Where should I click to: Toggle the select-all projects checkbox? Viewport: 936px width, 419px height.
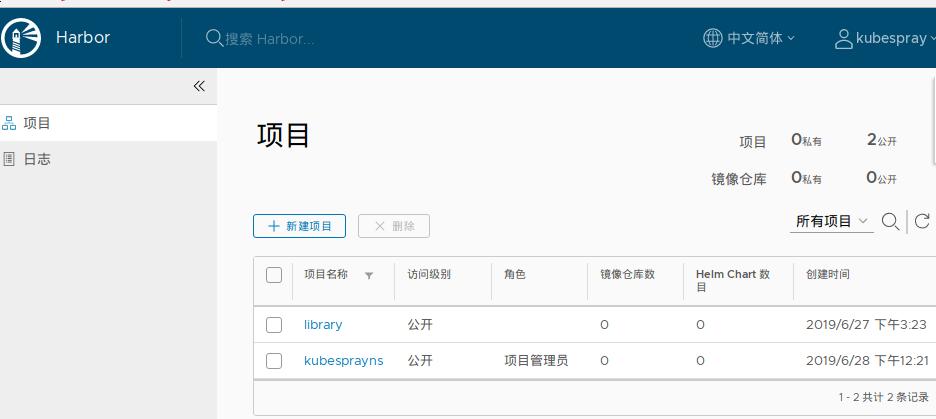(x=274, y=275)
